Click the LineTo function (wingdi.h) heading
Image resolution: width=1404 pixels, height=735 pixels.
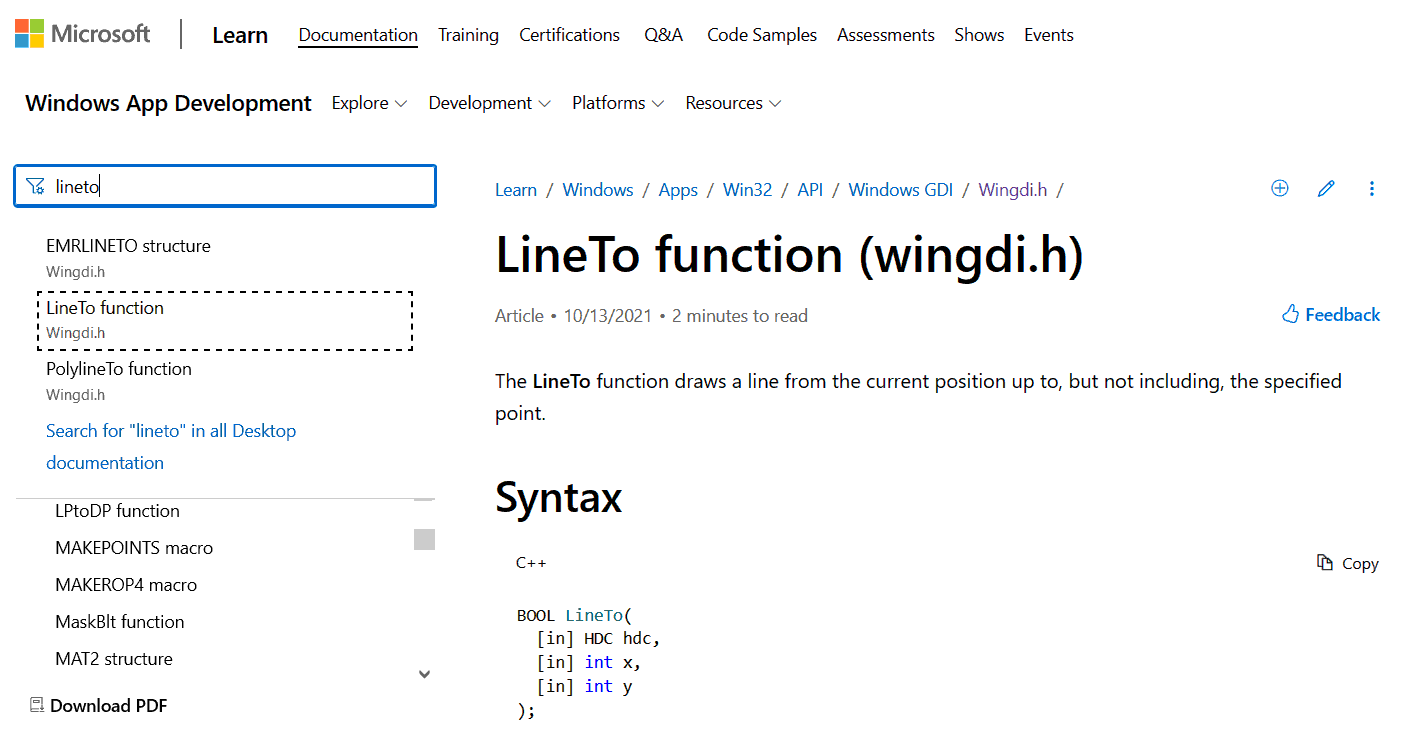point(790,255)
